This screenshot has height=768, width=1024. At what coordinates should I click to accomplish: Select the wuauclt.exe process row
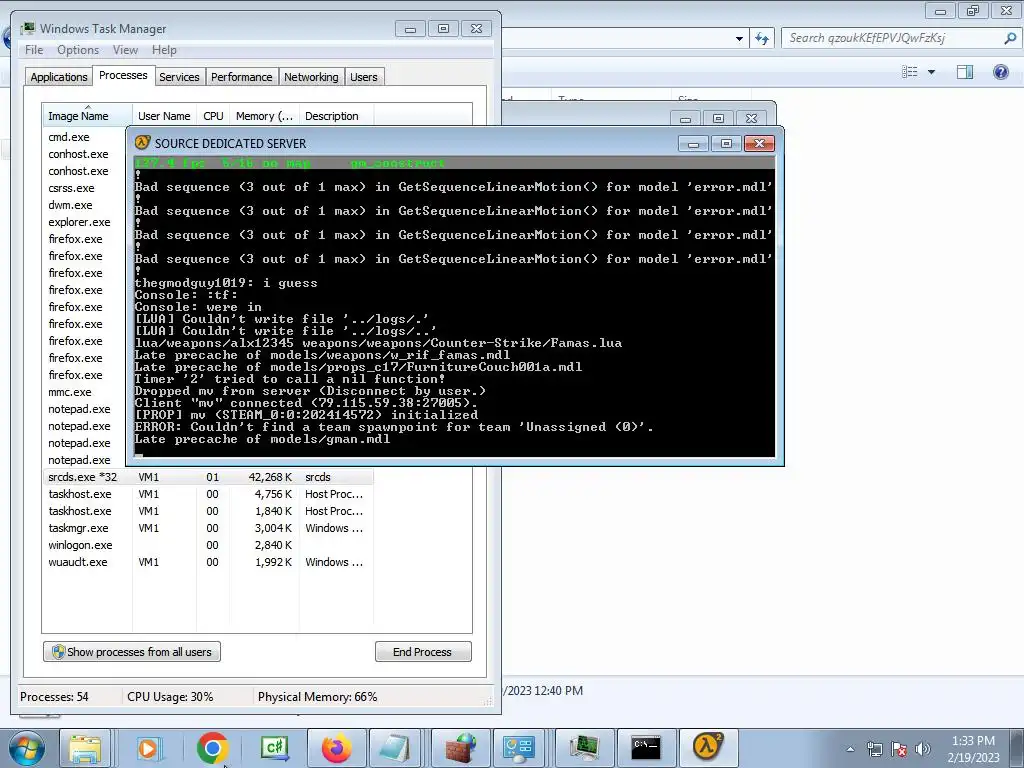coord(208,562)
